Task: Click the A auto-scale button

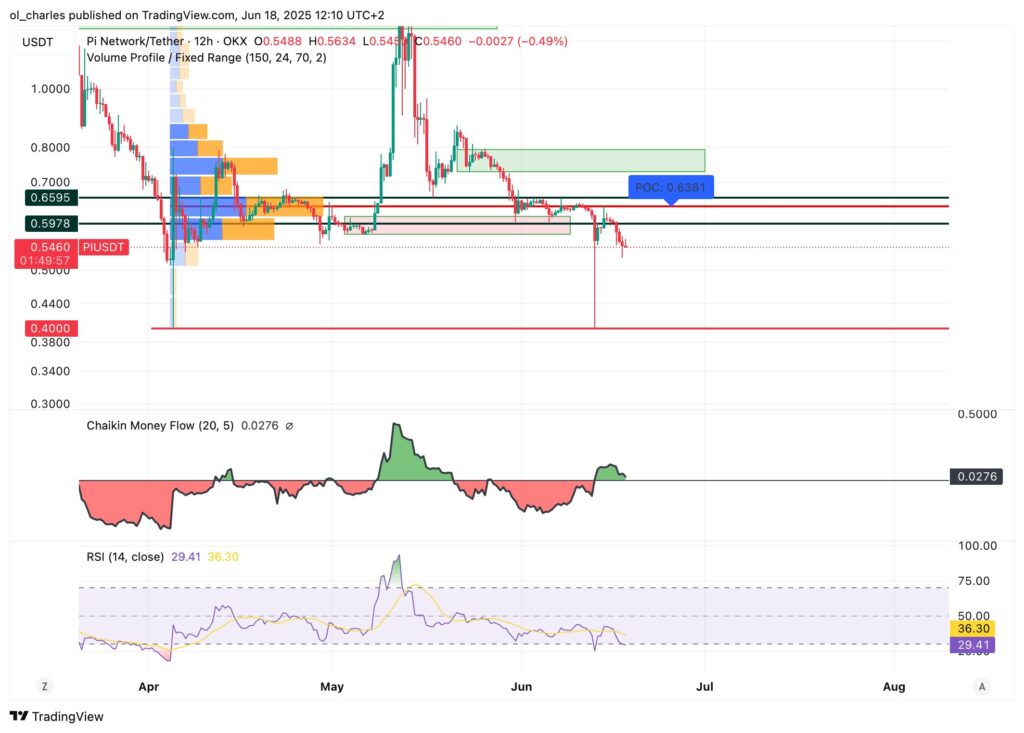Action: (983, 686)
